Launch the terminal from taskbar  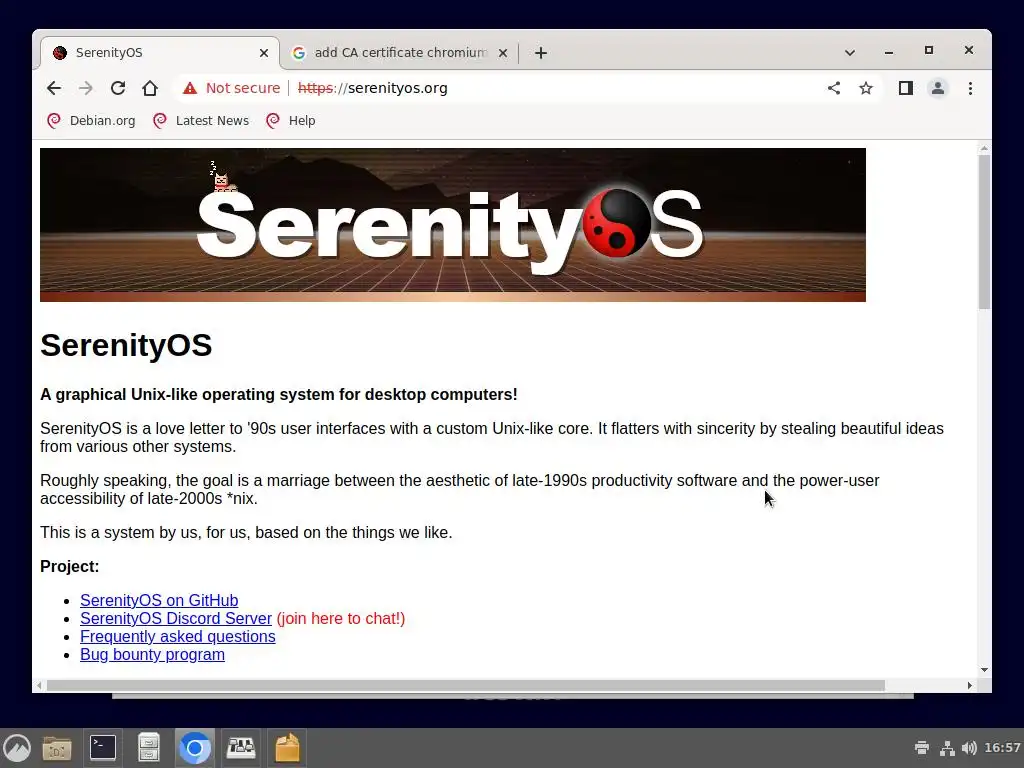tap(103, 748)
